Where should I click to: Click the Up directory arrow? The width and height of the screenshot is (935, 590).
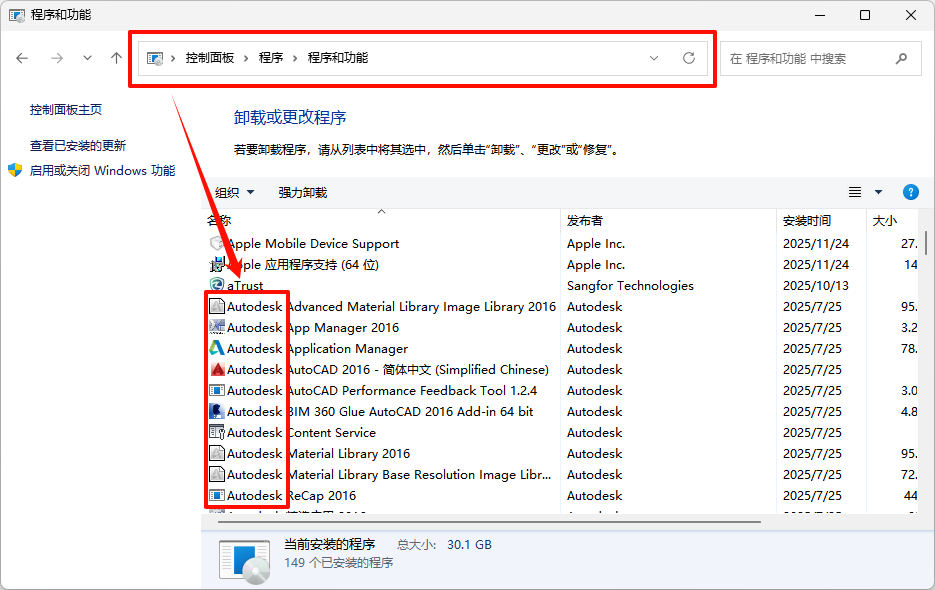coord(116,58)
